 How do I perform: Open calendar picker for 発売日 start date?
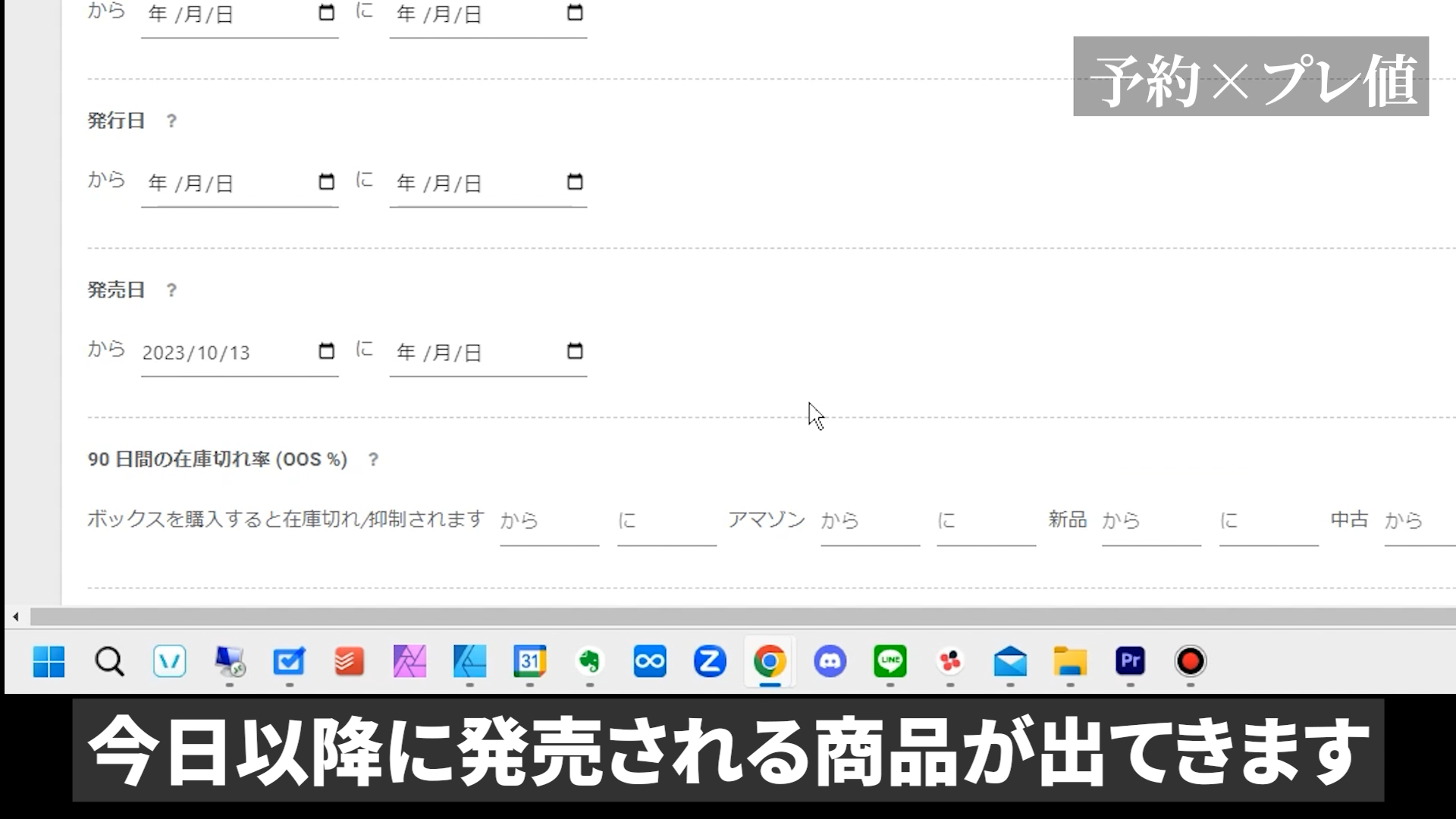(326, 352)
